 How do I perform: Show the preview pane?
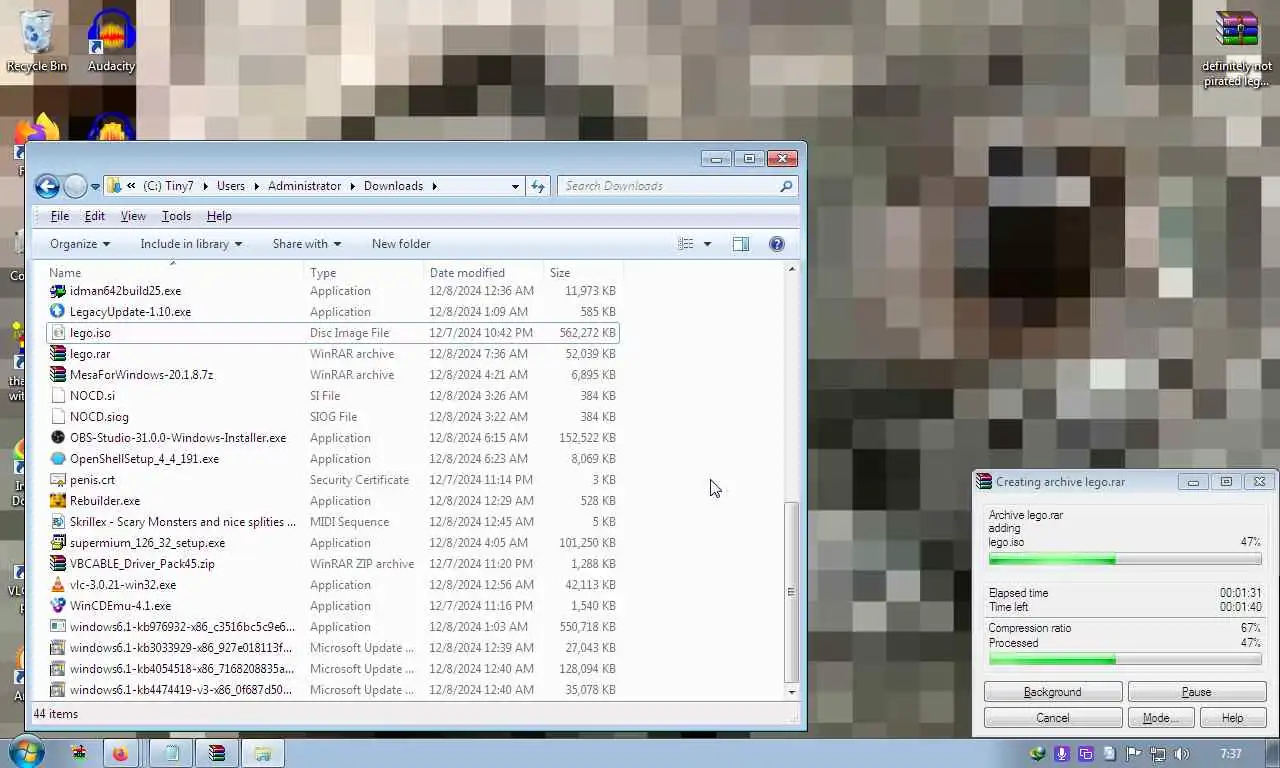click(x=741, y=244)
